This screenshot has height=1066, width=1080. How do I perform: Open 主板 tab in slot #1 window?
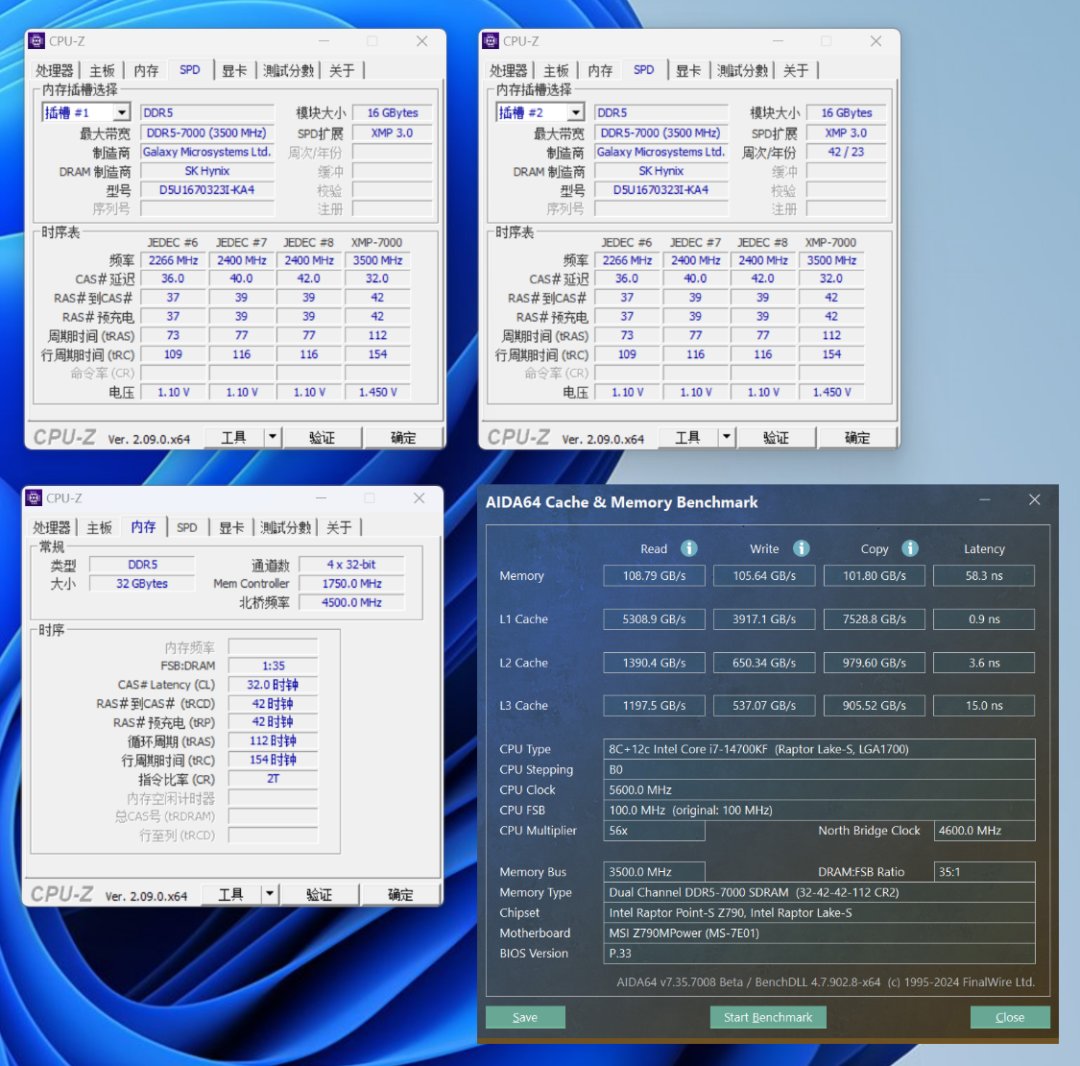(102, 70)
